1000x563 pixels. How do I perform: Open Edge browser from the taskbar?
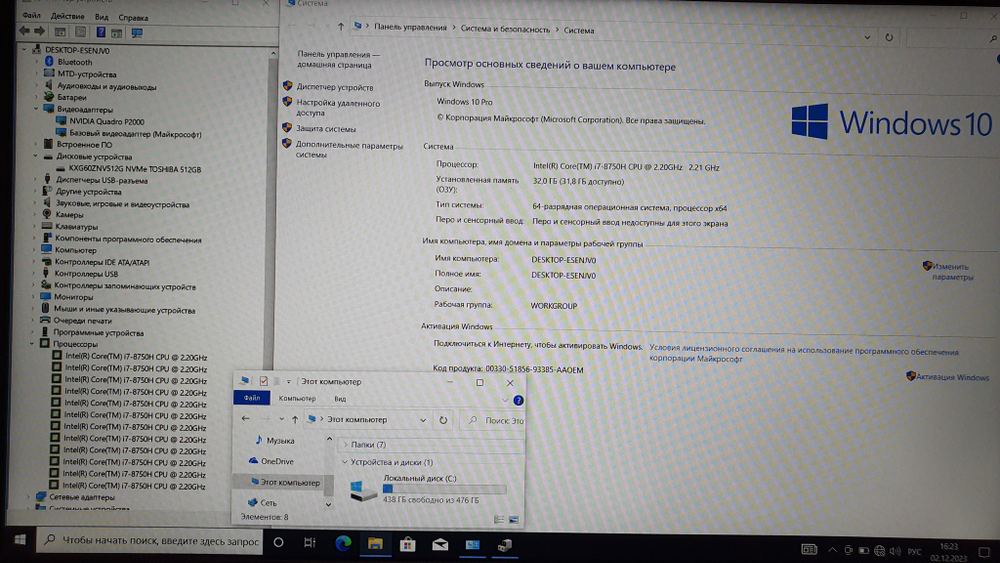click(343, 543)
